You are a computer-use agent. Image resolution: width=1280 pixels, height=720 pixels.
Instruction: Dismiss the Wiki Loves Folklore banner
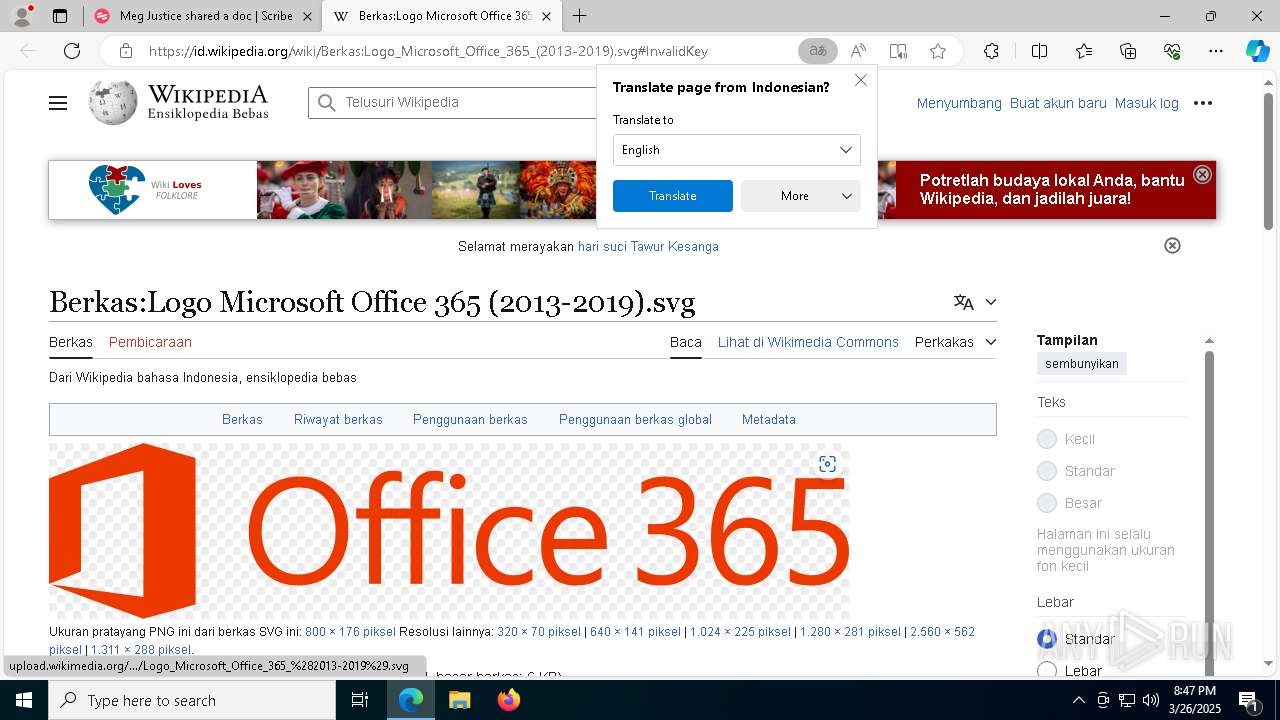click(1203, 174)
